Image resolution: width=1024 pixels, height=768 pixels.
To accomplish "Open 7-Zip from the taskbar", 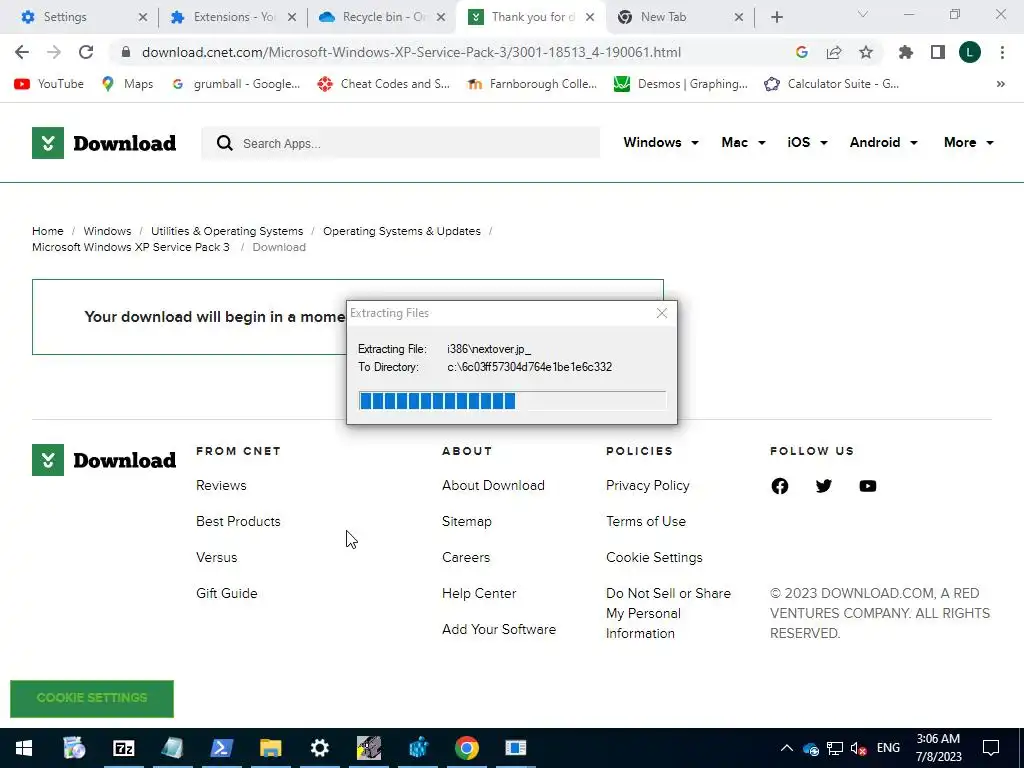I will [123, 748].
